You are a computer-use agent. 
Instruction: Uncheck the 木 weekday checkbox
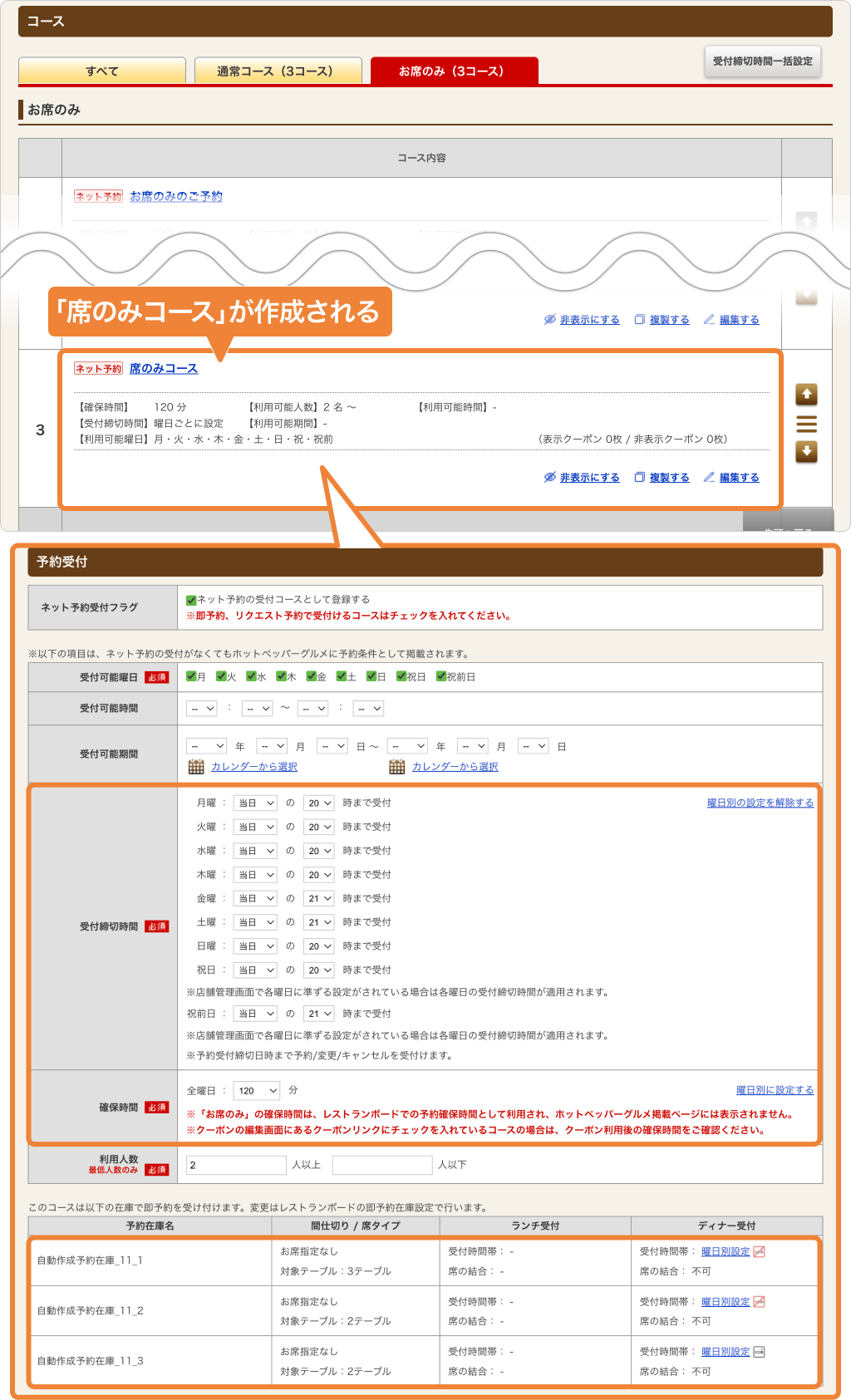281,676
